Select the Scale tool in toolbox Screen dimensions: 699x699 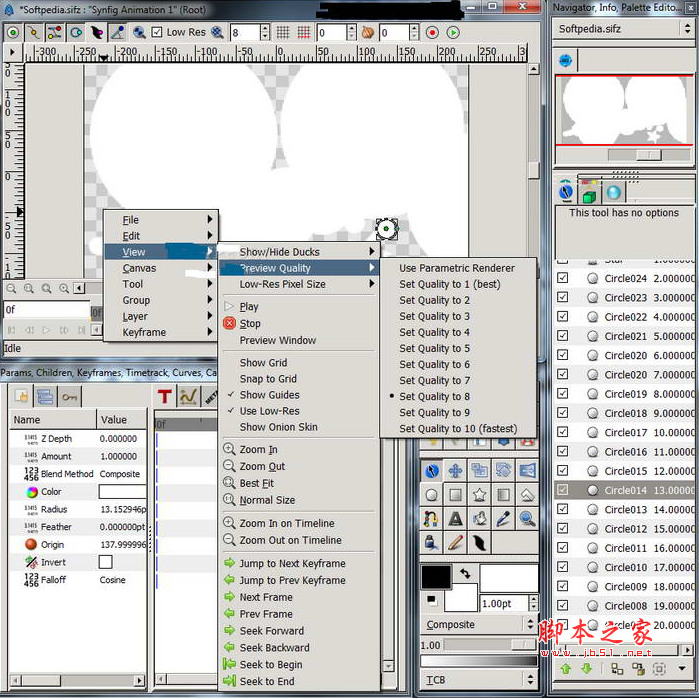479,471
